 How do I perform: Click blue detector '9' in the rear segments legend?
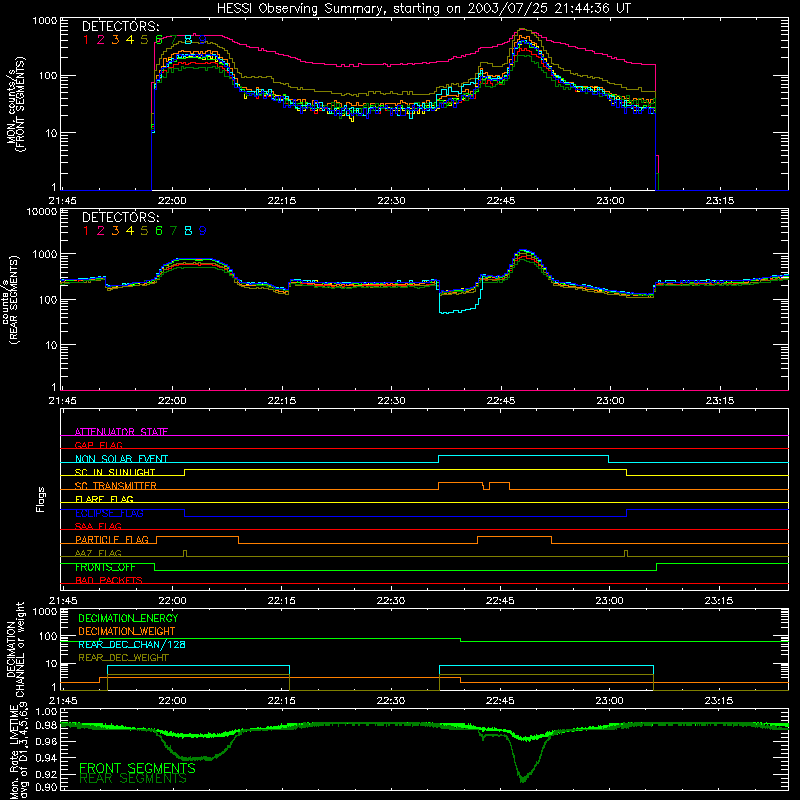(x=203, y=231)
